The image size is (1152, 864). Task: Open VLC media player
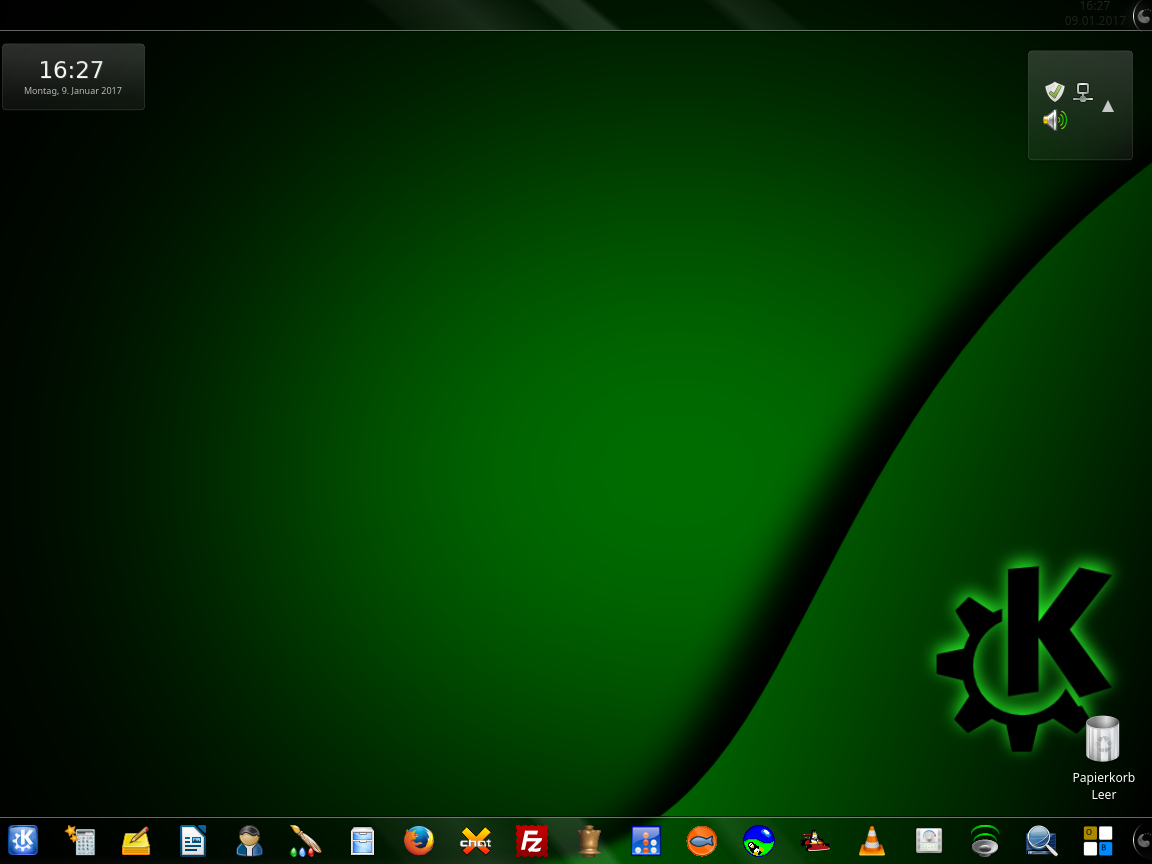(x=872, y=840)
